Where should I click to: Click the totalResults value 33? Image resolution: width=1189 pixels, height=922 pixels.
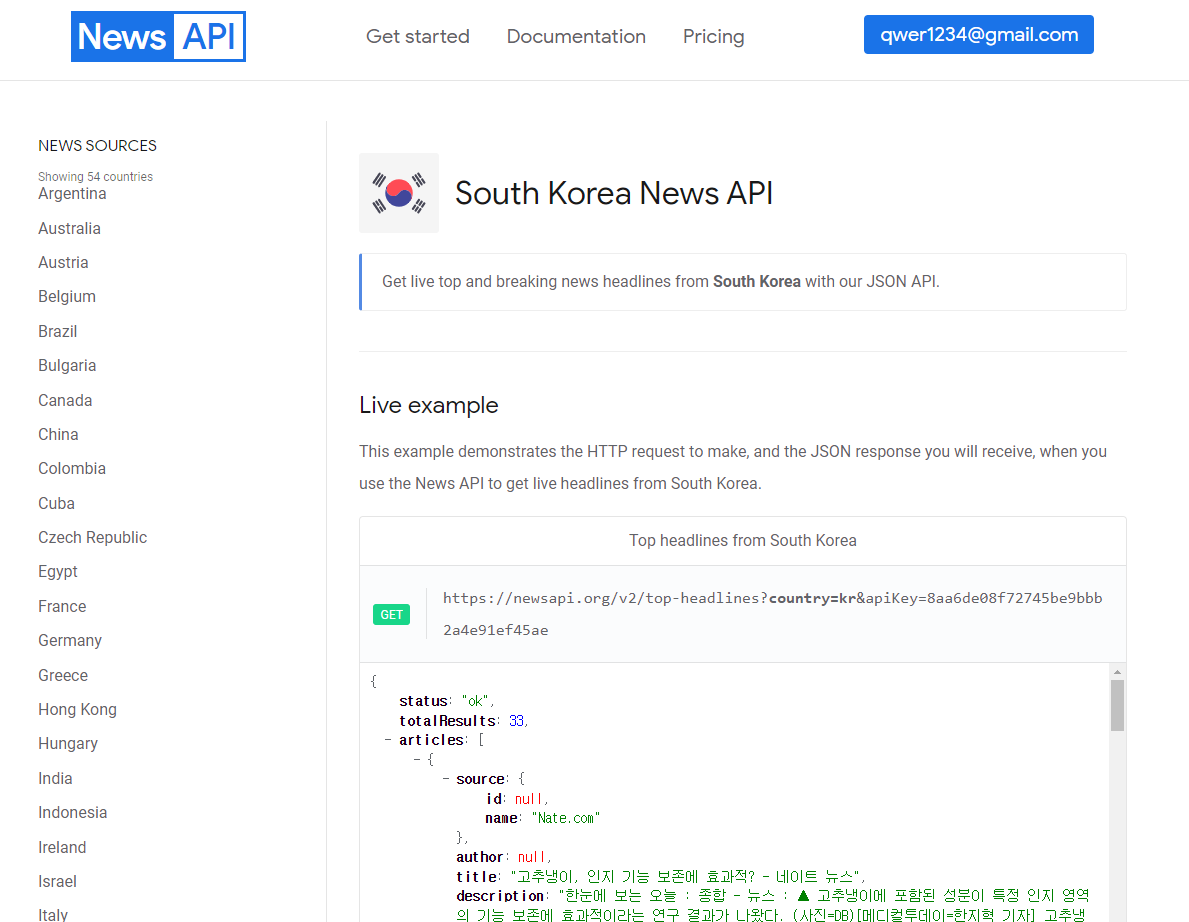[516, 721]
